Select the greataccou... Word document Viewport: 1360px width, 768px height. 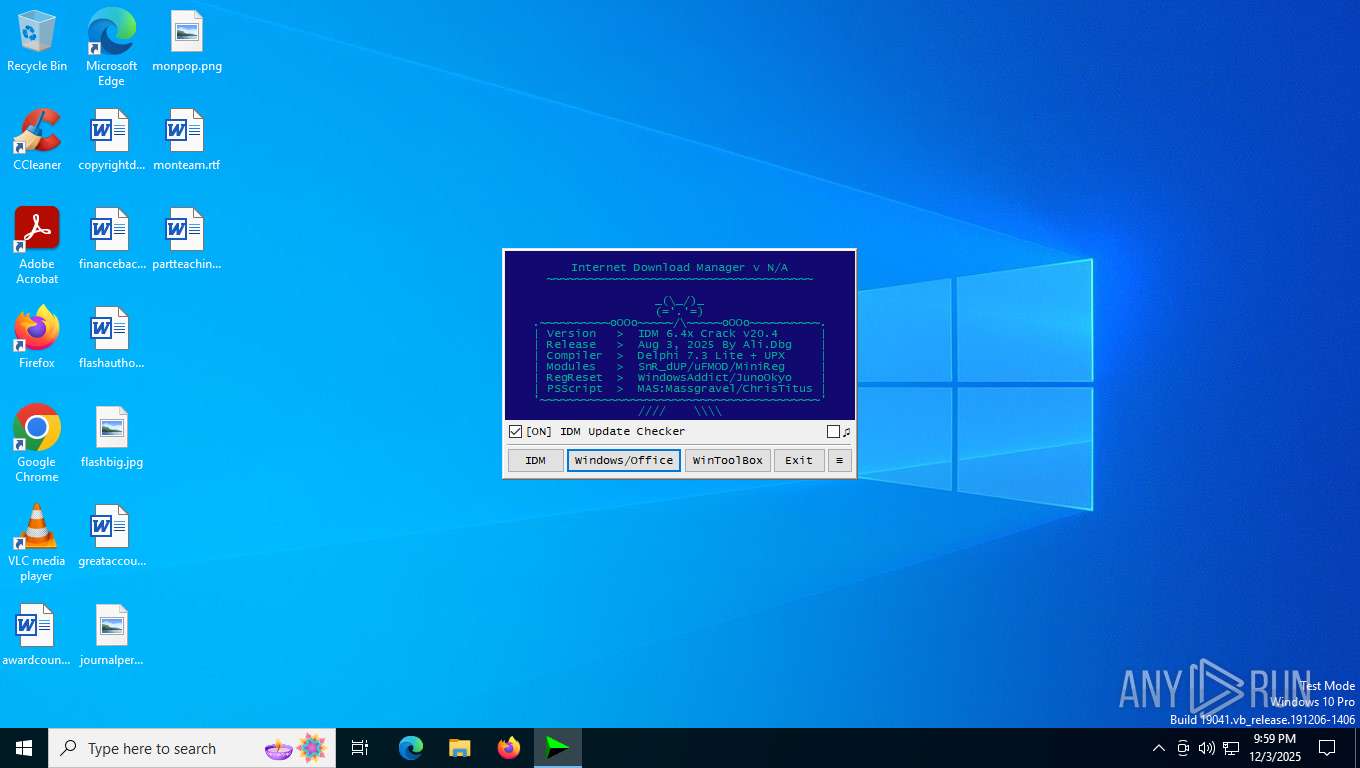point(111,535)
